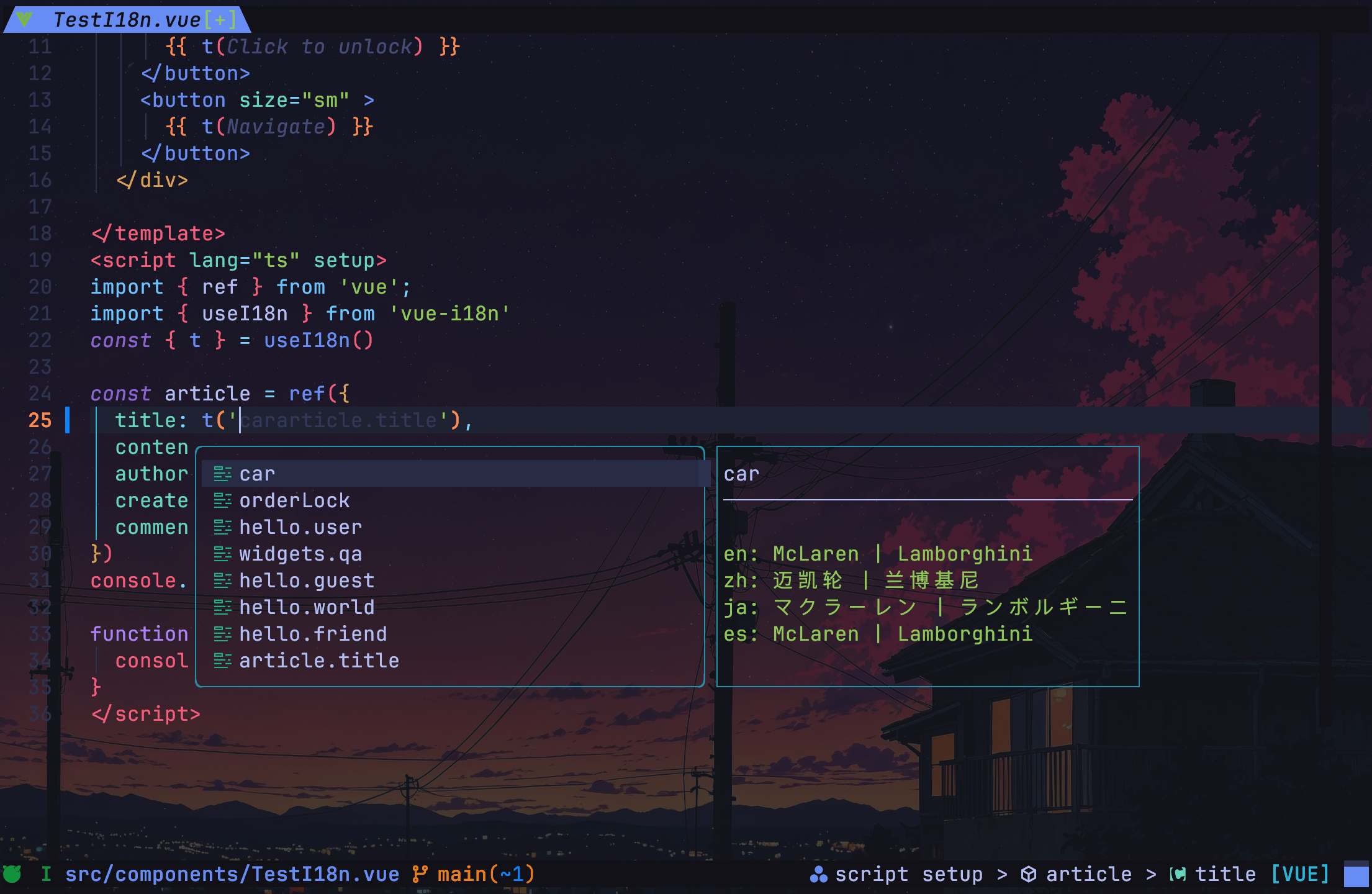Click the 'car' heading in the documentation popup
The width and height of the screenshot is (1372, 894).
click(741, 474)
